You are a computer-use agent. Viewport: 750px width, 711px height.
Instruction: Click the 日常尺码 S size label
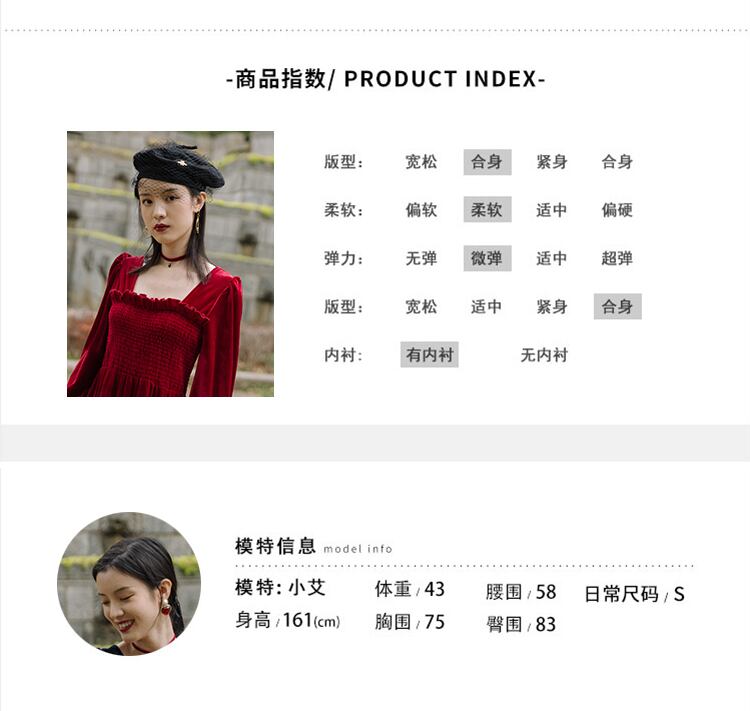tap(635, 594)
